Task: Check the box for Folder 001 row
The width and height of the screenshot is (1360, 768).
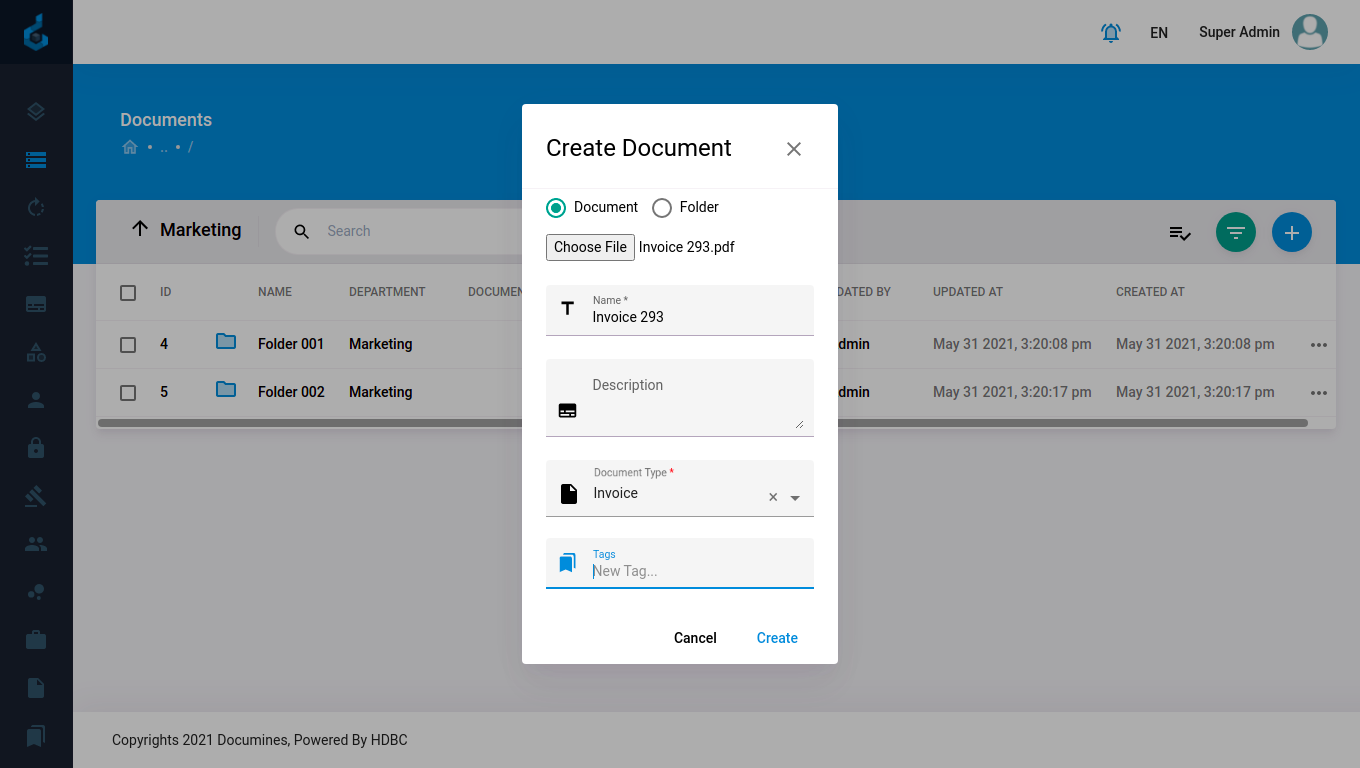Action: (128, 345)
